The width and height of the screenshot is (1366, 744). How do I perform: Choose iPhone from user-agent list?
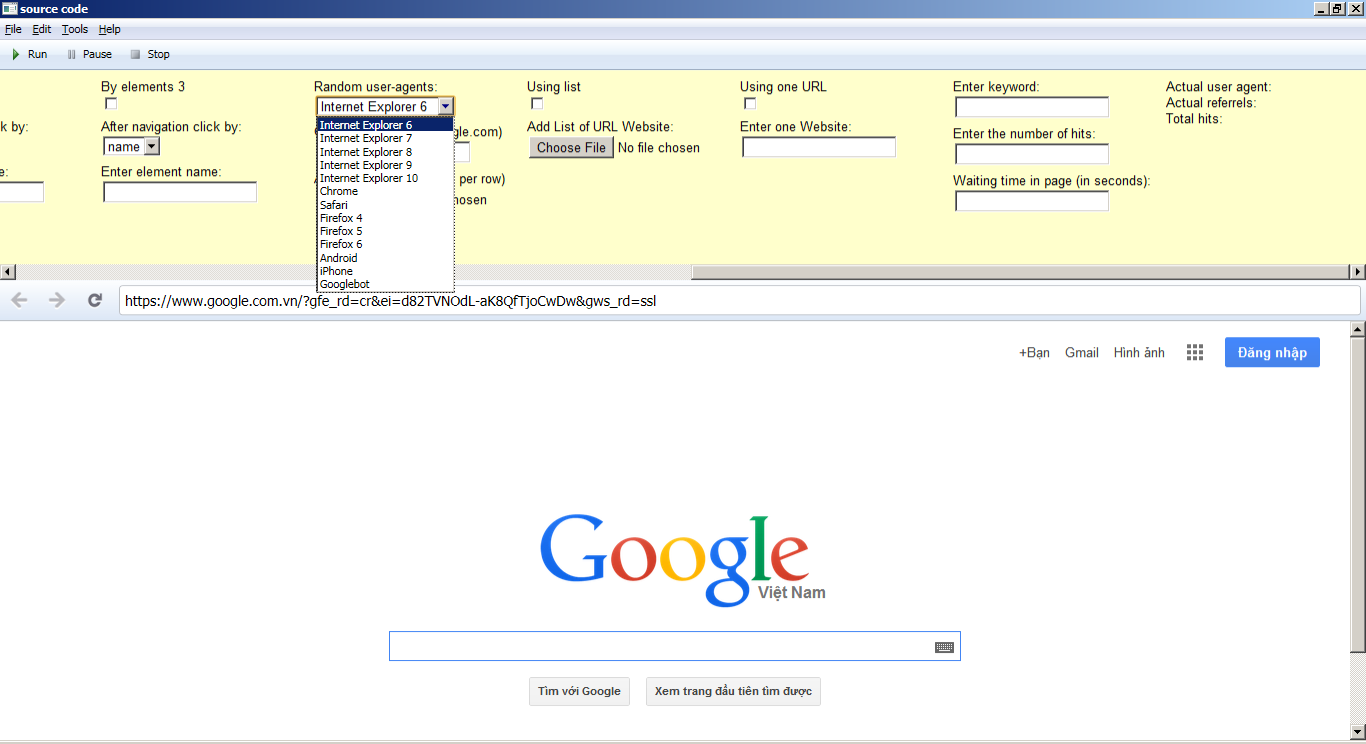pos(385,271)
